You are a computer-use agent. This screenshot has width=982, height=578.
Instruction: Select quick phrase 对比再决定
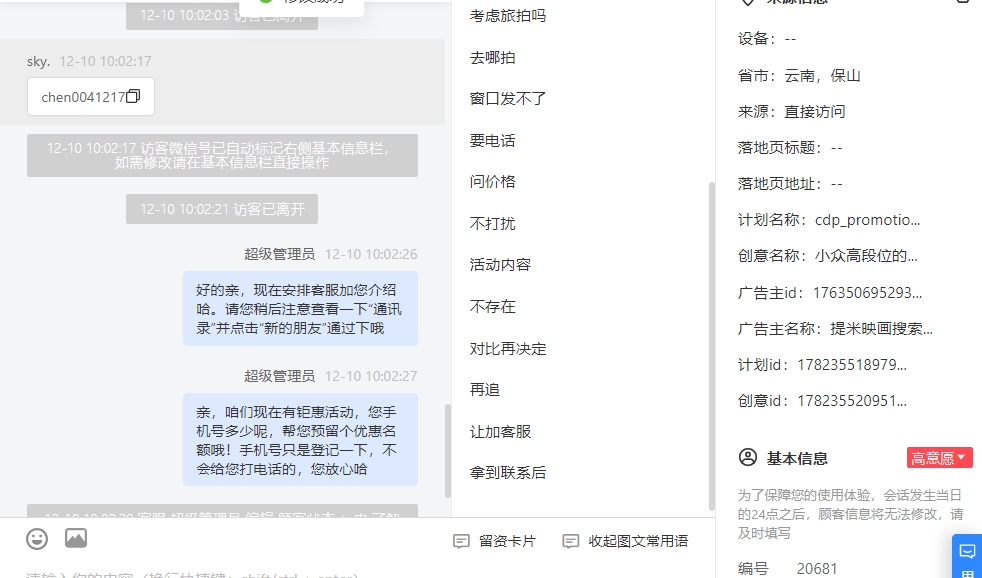[x=508, y=348]
